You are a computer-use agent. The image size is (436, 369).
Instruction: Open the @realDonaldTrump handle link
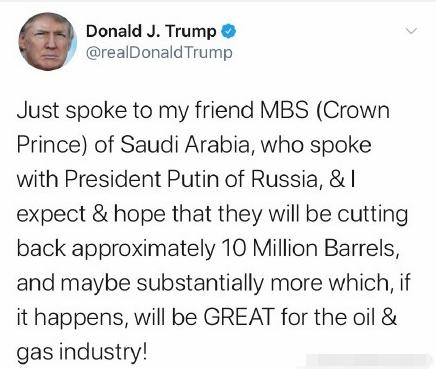(x=159, y=53)
